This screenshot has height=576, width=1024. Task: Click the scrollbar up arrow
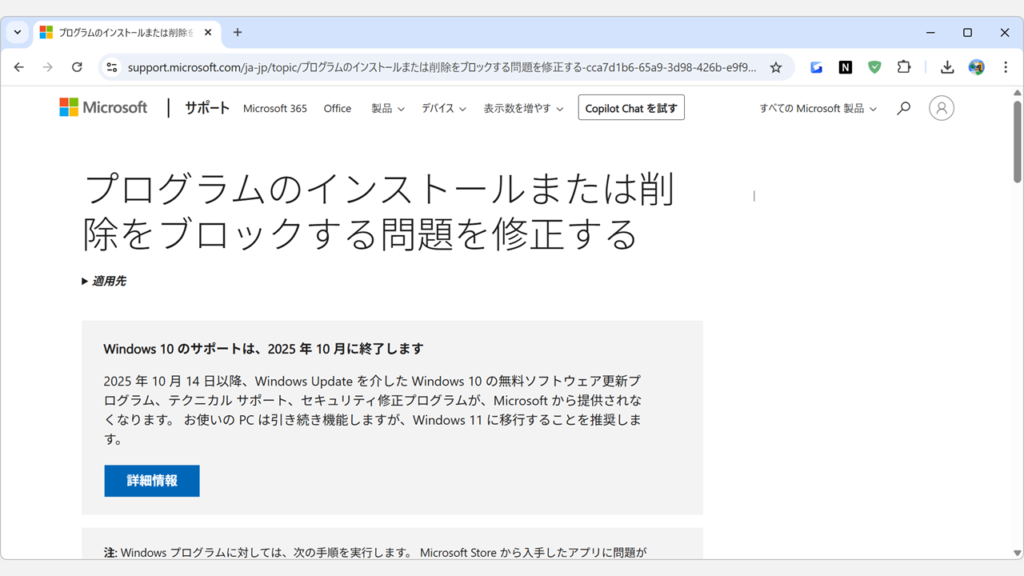[1017, 93]
